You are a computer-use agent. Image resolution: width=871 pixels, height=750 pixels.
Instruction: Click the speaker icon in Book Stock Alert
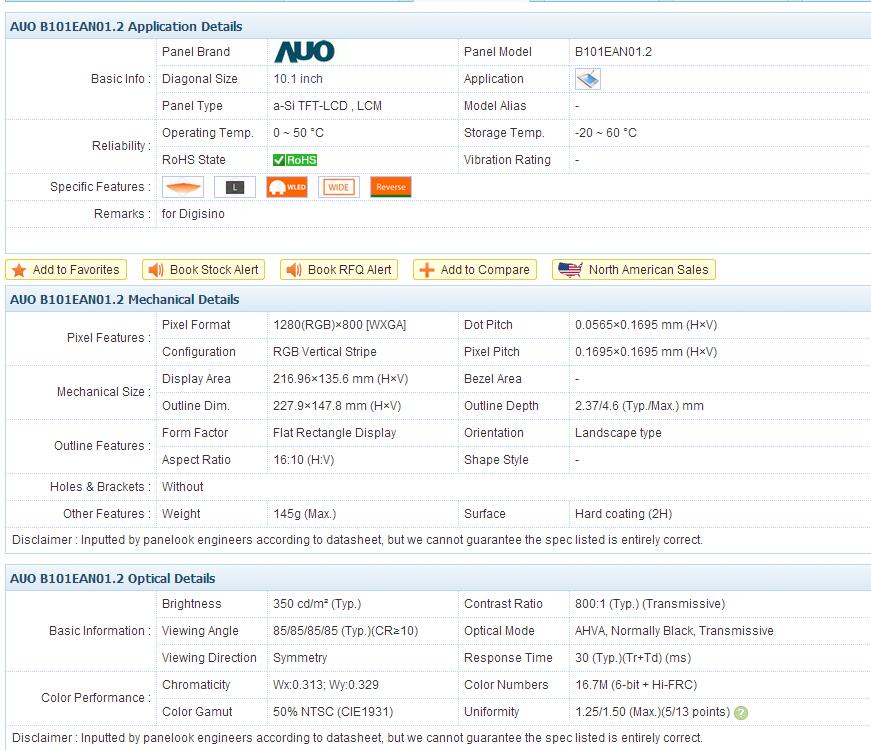156,270
